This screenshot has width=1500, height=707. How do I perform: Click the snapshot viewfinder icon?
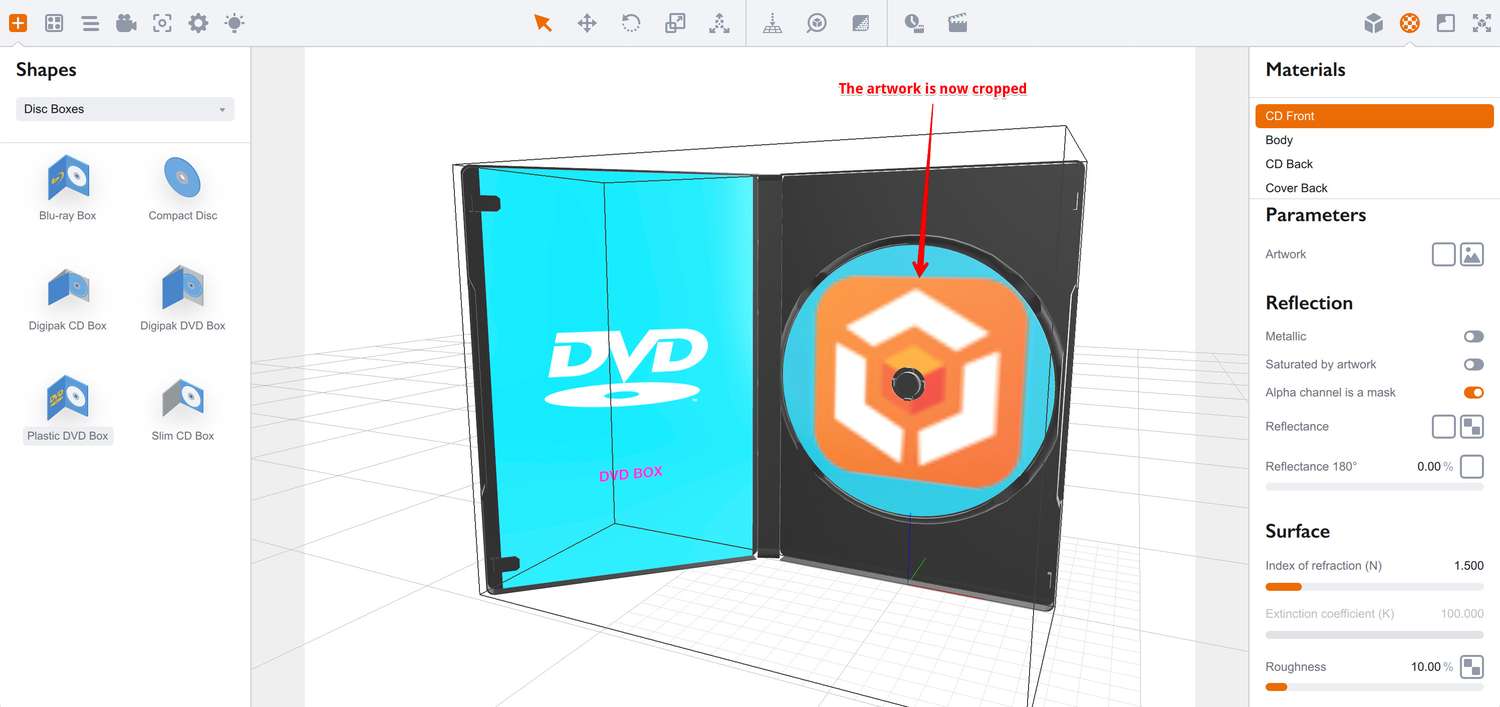tap(162, 22)
